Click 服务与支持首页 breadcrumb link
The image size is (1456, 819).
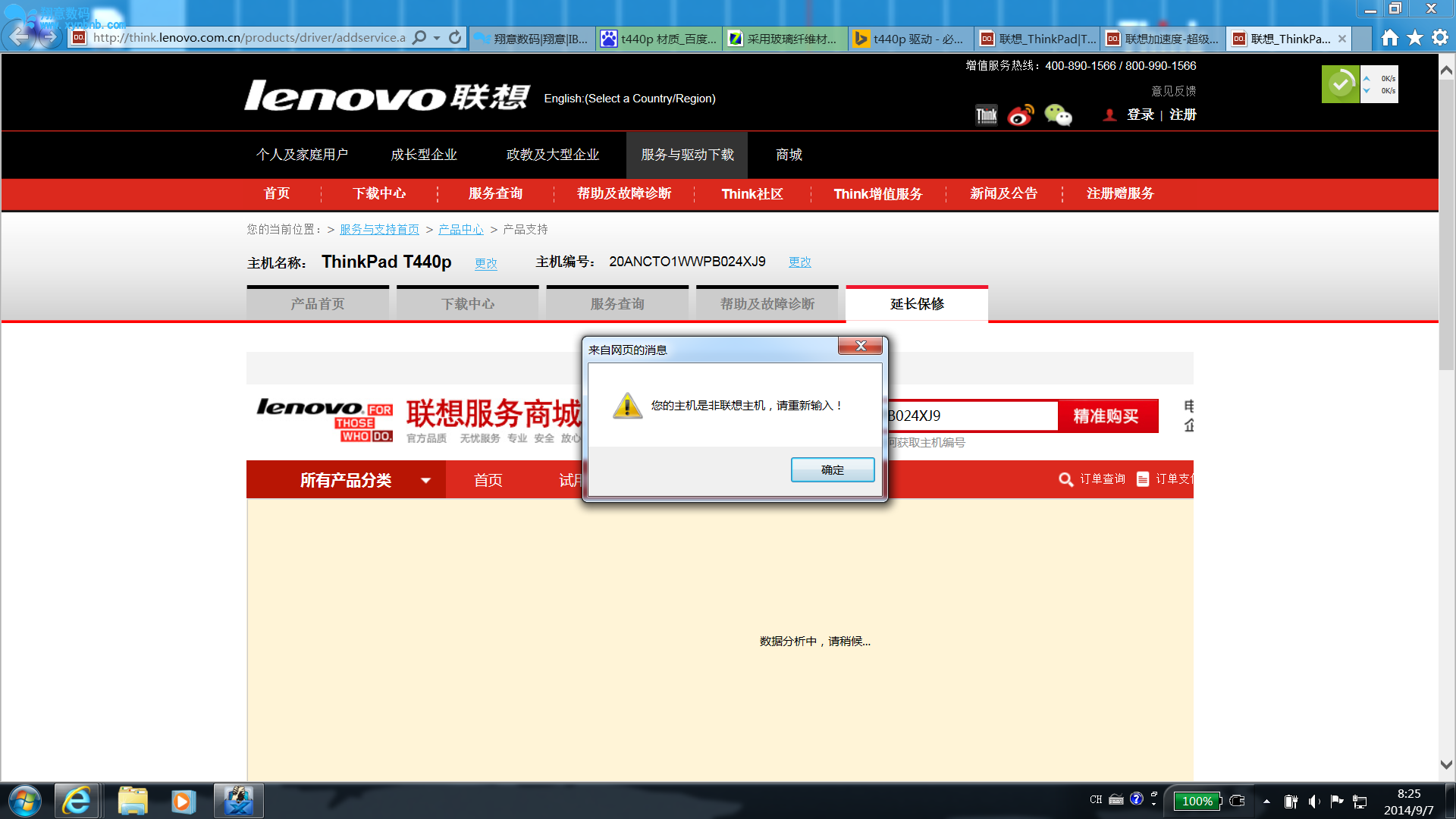pos(379,230)
